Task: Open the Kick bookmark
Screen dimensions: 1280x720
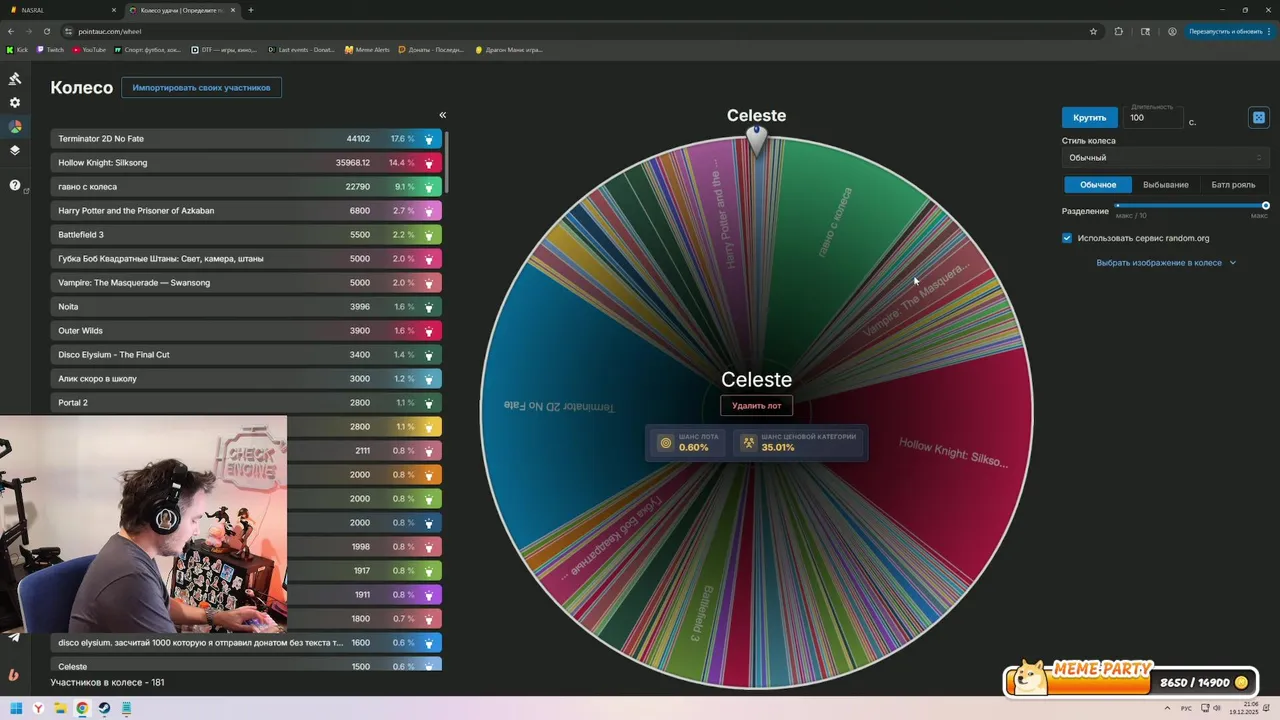Action: 17,49
